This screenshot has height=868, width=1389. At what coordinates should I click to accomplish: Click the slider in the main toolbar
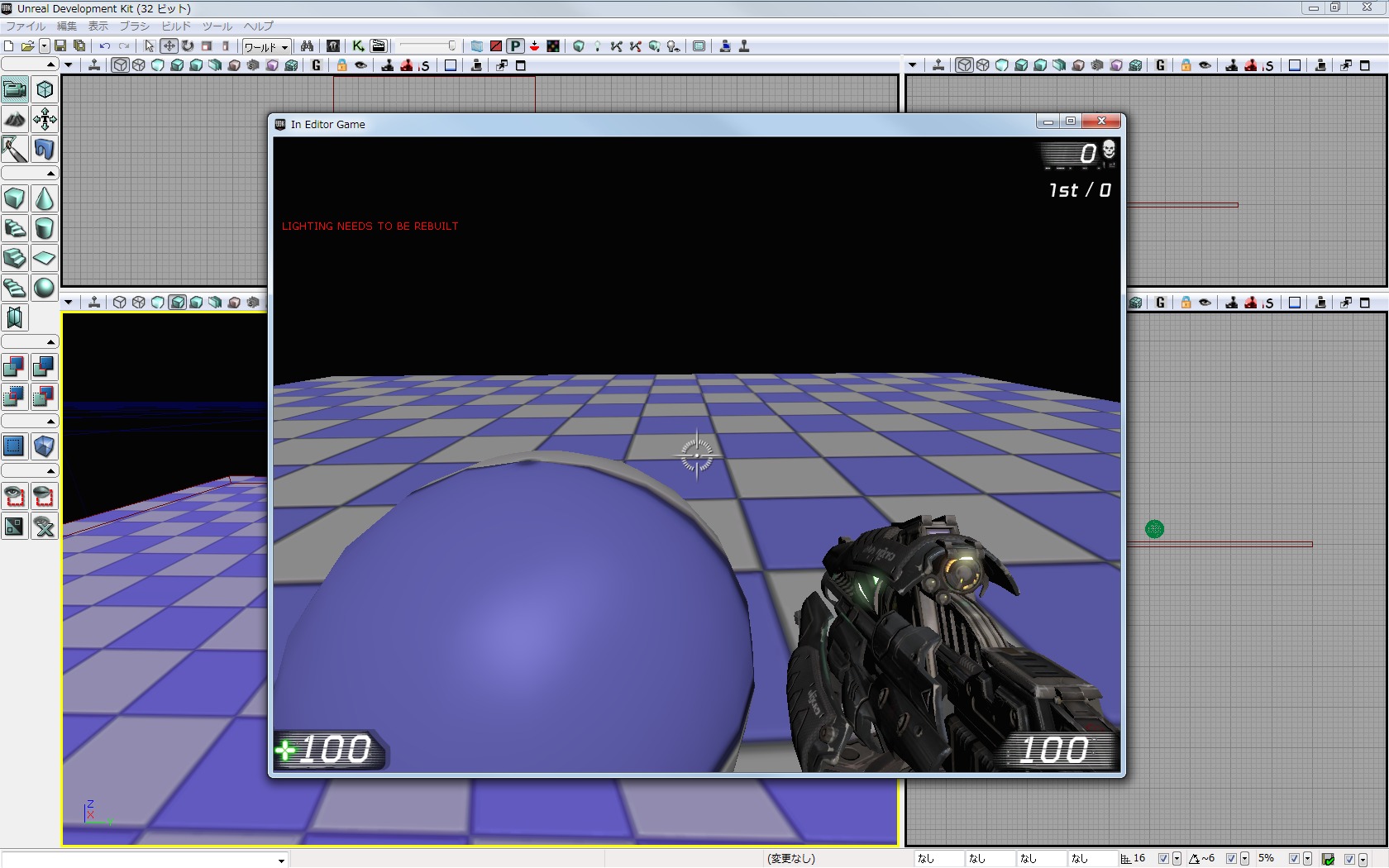[x=427, y=46]
